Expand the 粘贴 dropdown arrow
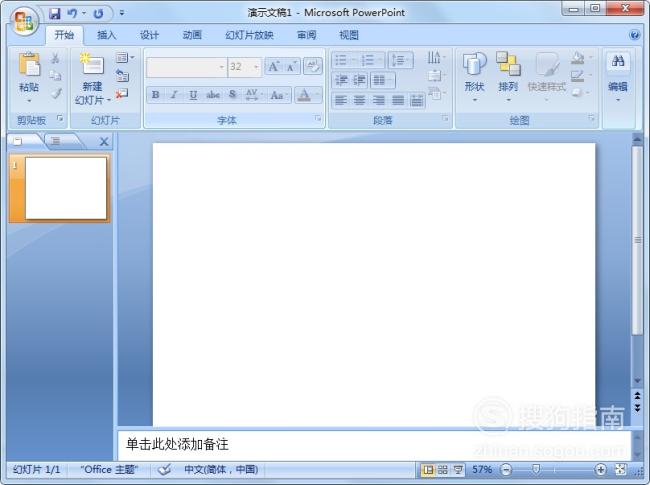Screen dimensions: 650x485 pyautogui.click(x=29, y=101)
